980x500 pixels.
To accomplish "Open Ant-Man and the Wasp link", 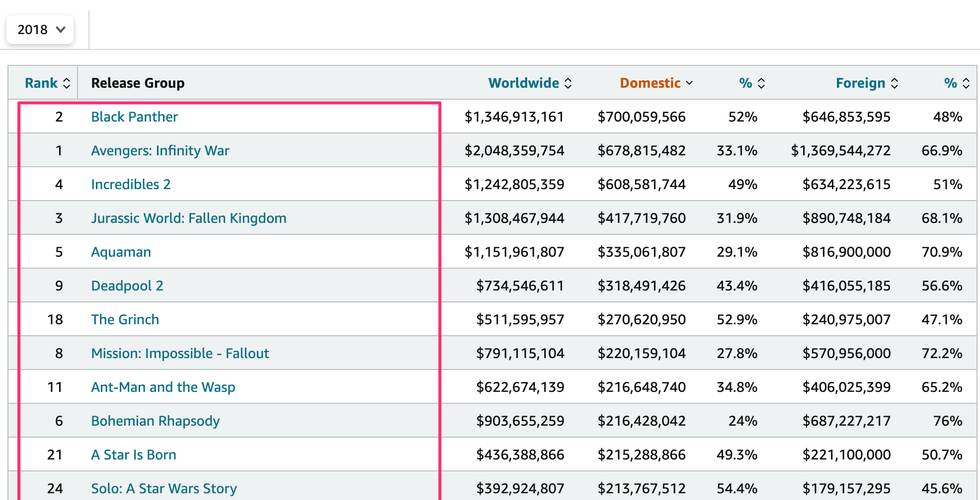I will [163, 387].
